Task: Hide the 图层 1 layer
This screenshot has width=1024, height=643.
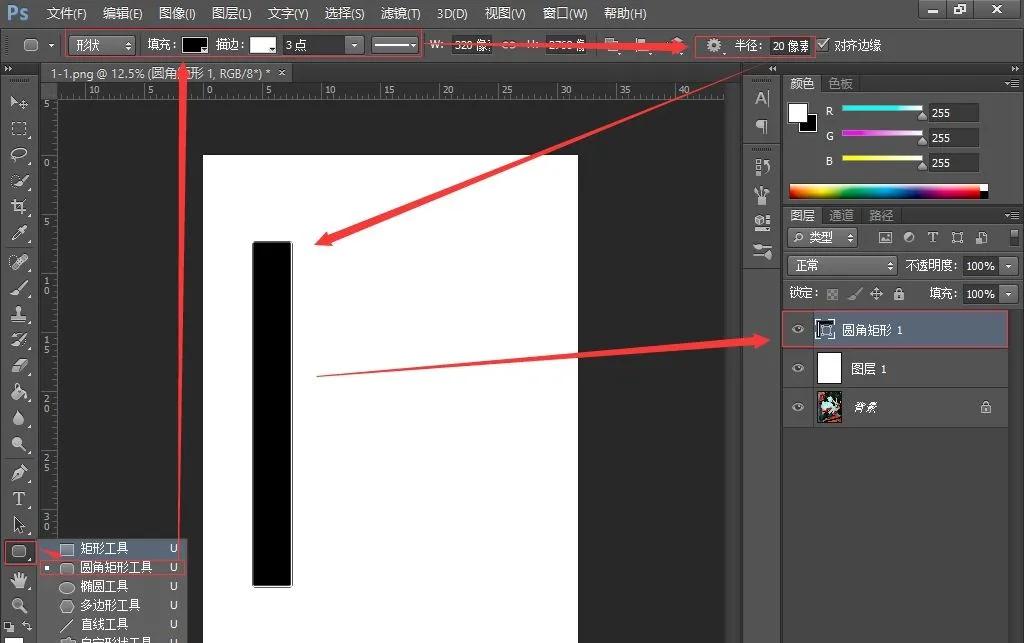Action: (x=797, y=368)
